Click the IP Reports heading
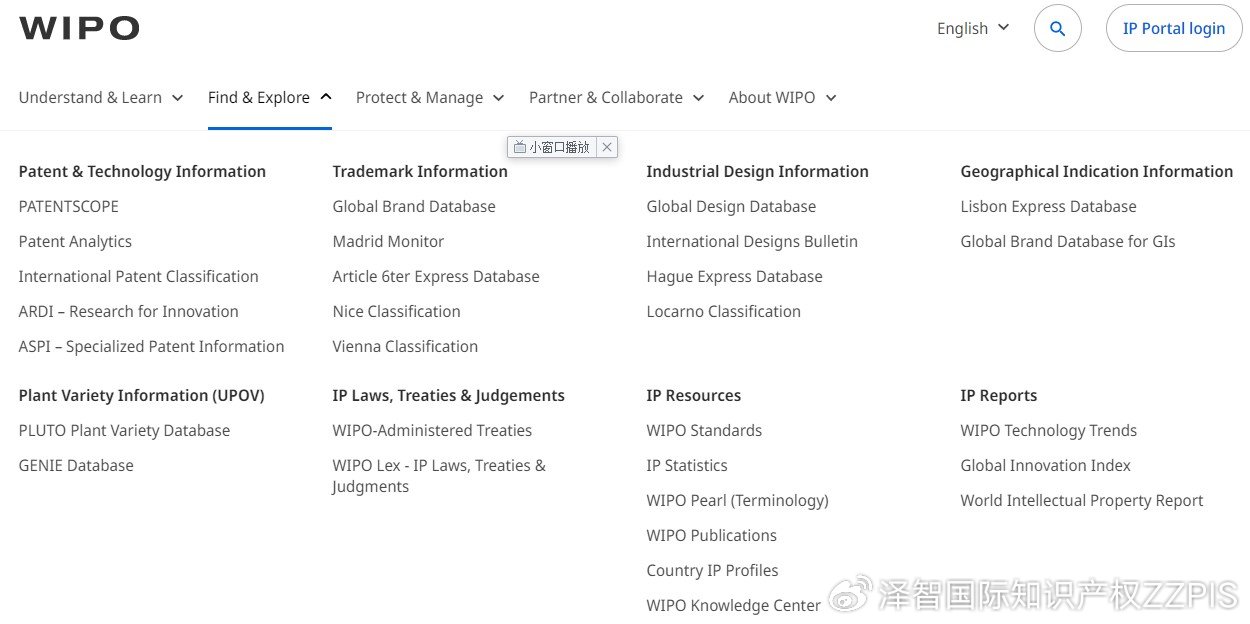The width and height of the screenshot is (1250, 624). [x=999, y=395]
